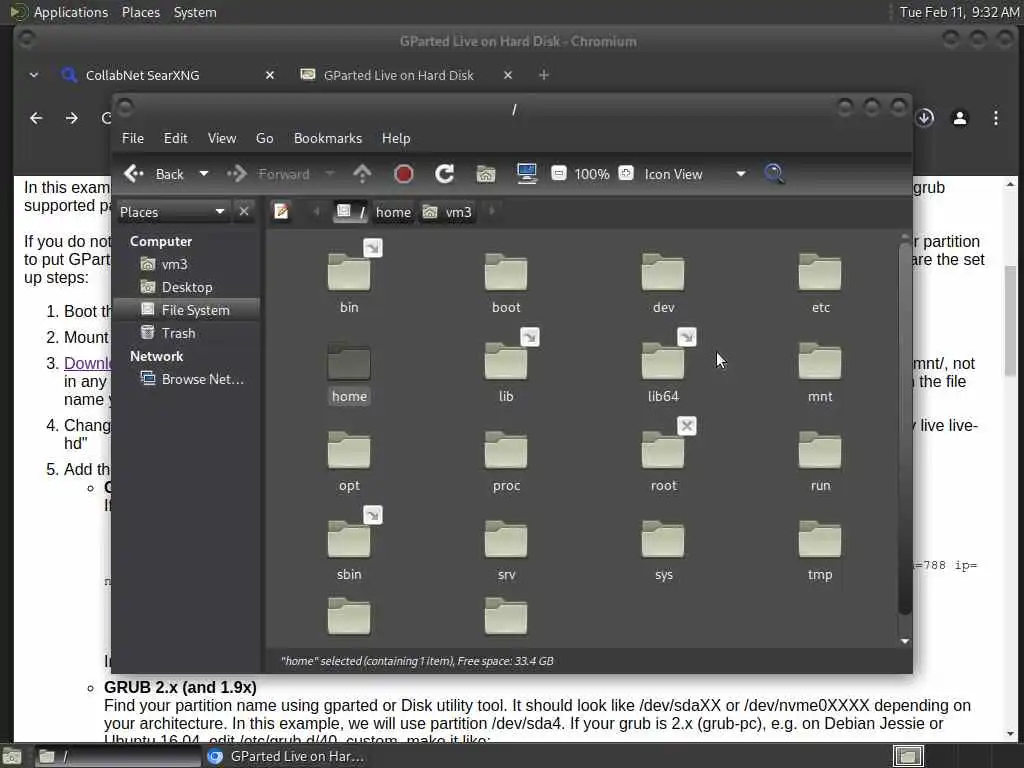The image size is (1024, 768).
Task: Open the Places sidebar selector dropdown
Action: coord(172,212)
